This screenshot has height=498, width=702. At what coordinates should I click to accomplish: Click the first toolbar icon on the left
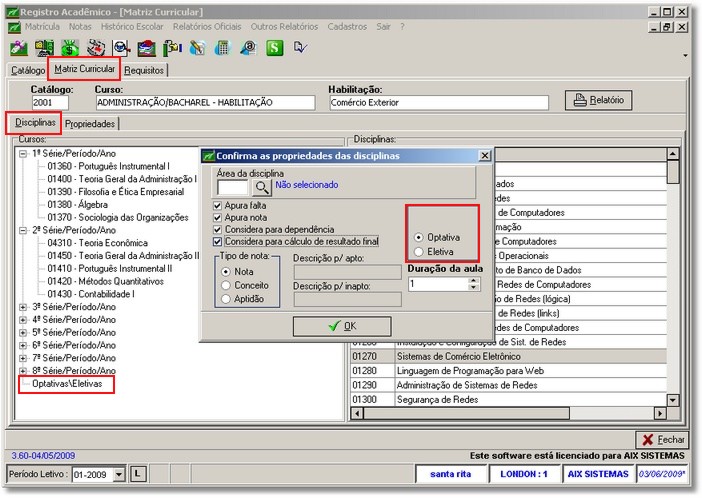19,47
